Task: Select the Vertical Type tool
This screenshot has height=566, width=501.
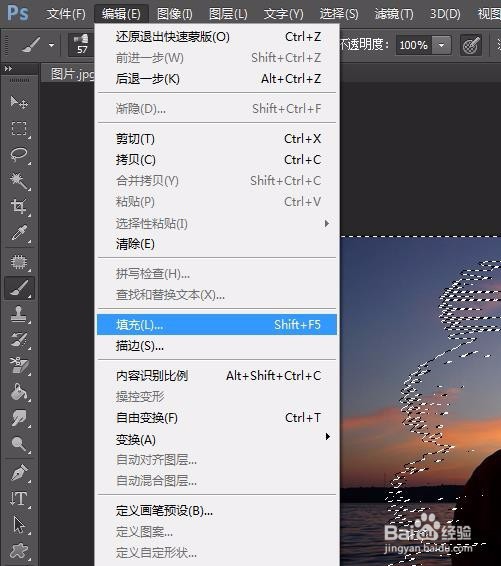Action: [x=19, y=498]
